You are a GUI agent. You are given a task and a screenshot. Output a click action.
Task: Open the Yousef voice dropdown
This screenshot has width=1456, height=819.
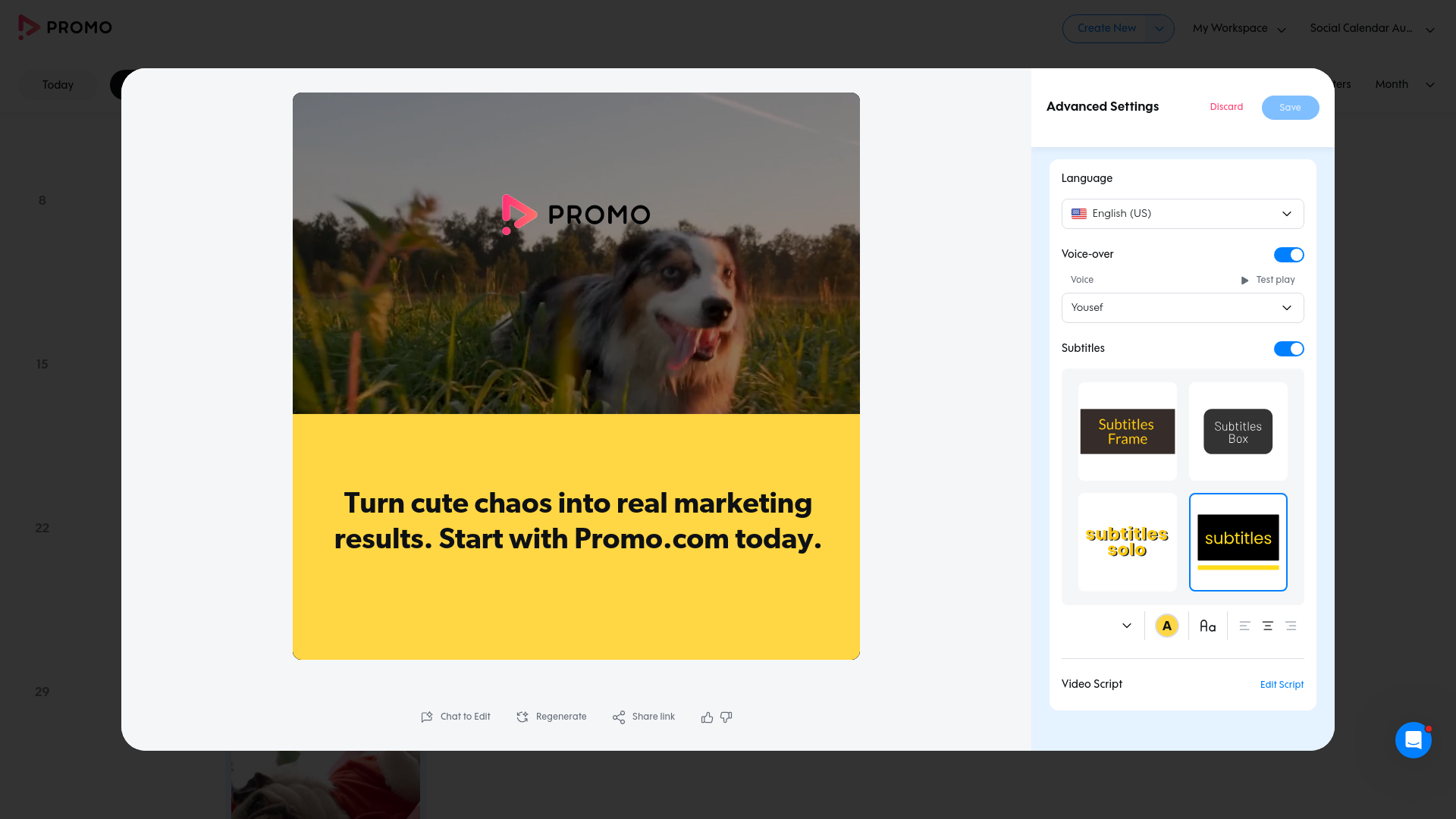(x=1183, y=308)
